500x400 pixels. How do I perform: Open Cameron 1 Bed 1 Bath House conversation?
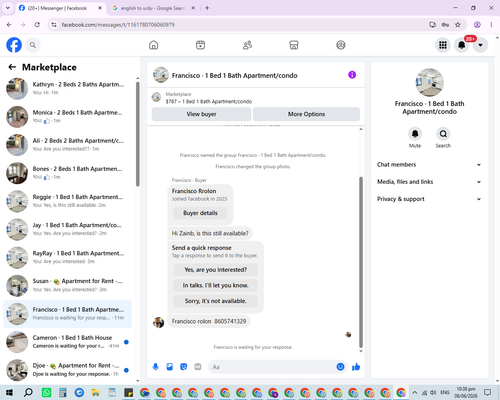click(68, 342)
